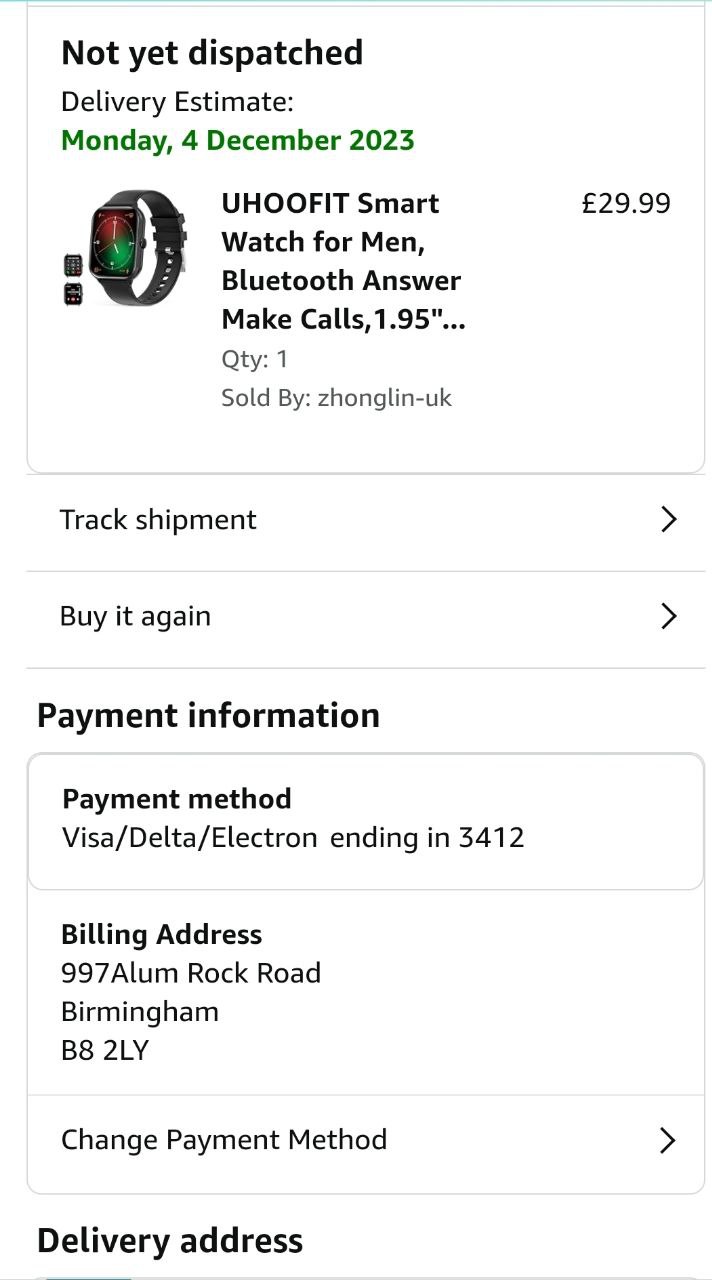Select the Visa/Delta/Electron ending in 3412 line
Image resolution: width=712 pixels, height=1280 pixels.
coord(293,837)
